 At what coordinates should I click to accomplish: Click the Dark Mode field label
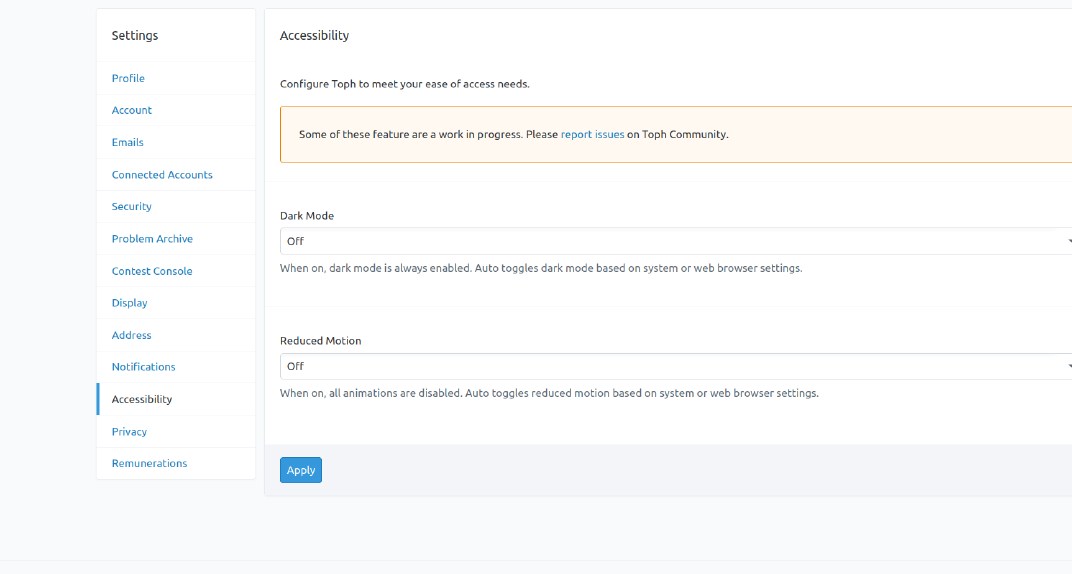coord(307,216)
